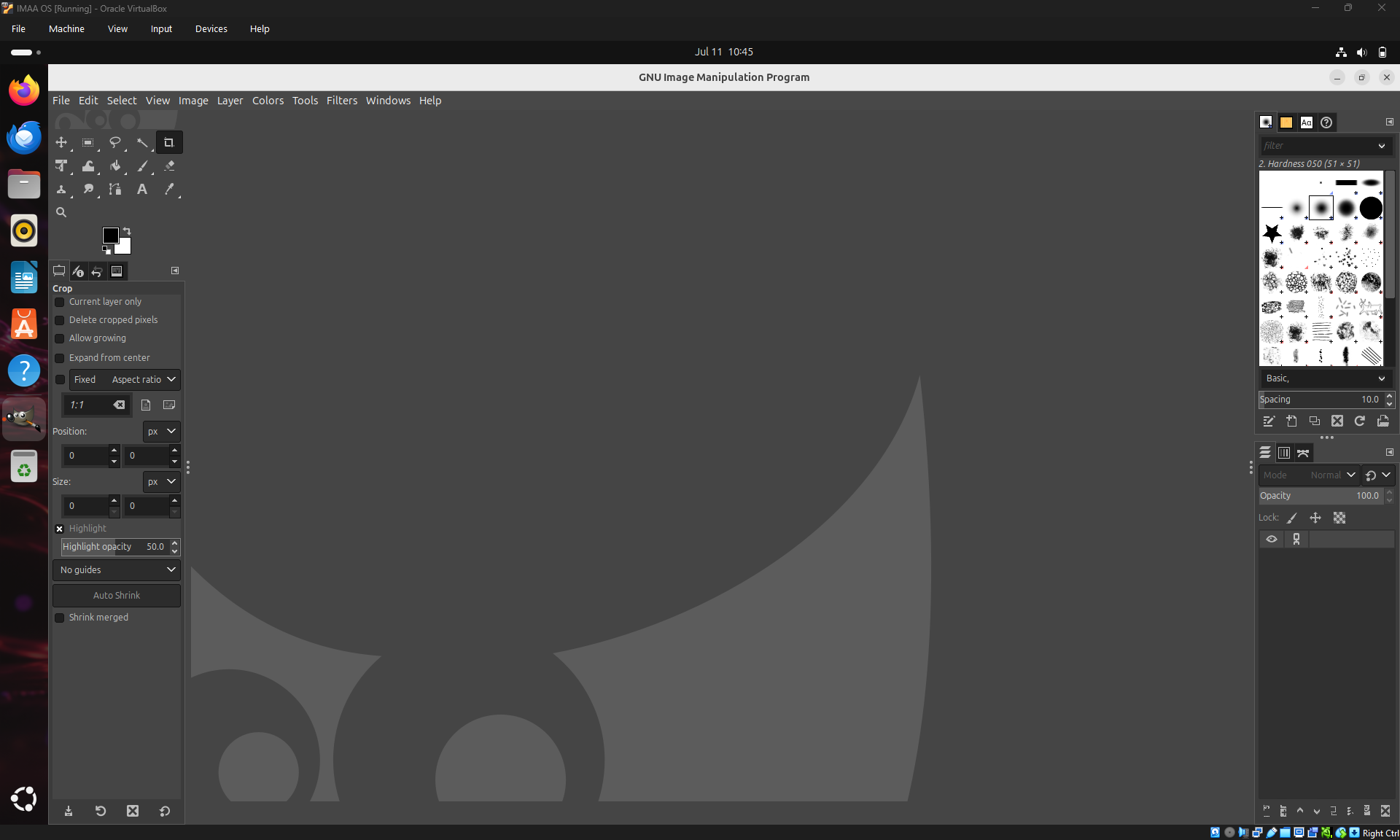Open brushes dock tab menu
1400x840 pixels.
[1390, 122]
